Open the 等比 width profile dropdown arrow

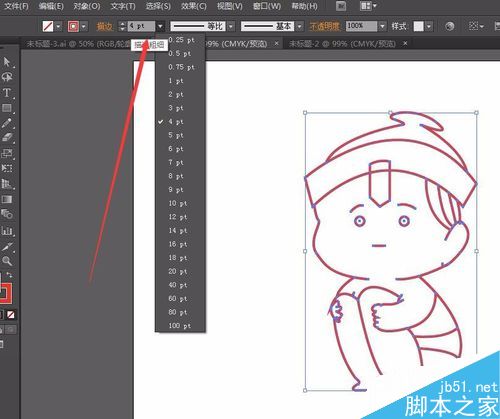tap(231, 26)
